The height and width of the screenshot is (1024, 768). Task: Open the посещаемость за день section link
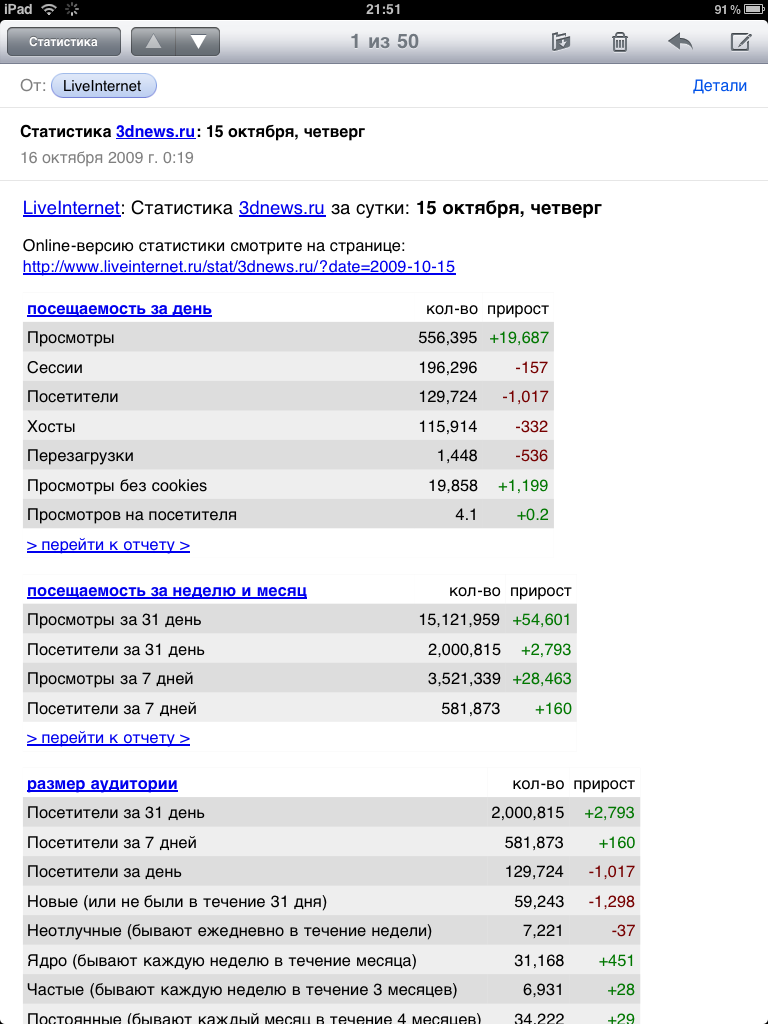coord(119,309)
